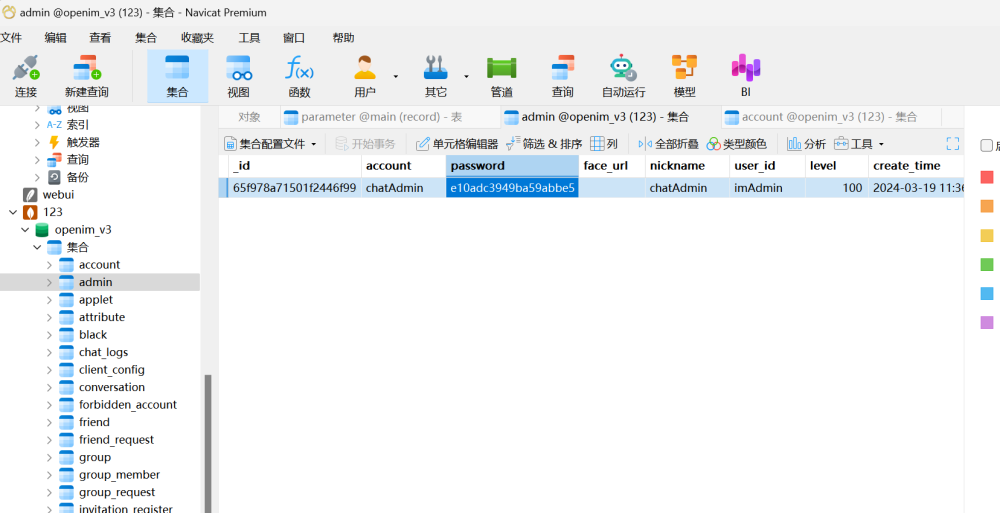Click the Pipeline (管道) toolbar icon
1000x513 pixels.
(501, 77)
